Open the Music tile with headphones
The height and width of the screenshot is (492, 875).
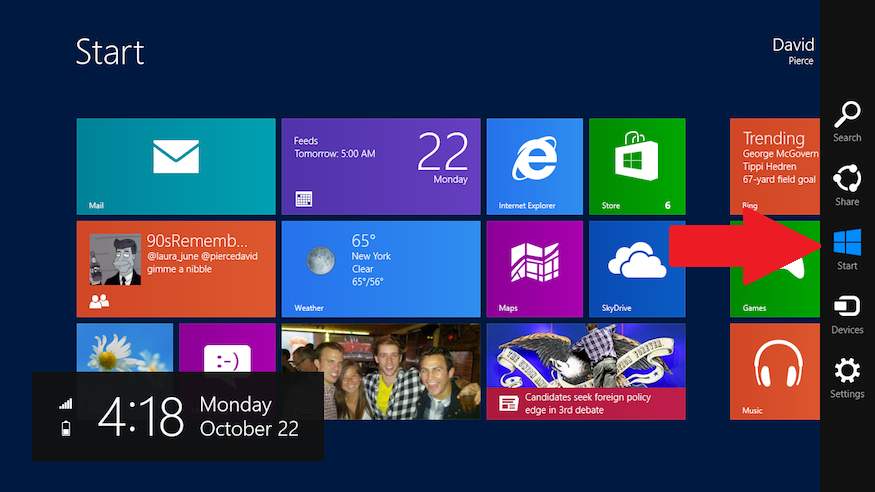point(775,372)
